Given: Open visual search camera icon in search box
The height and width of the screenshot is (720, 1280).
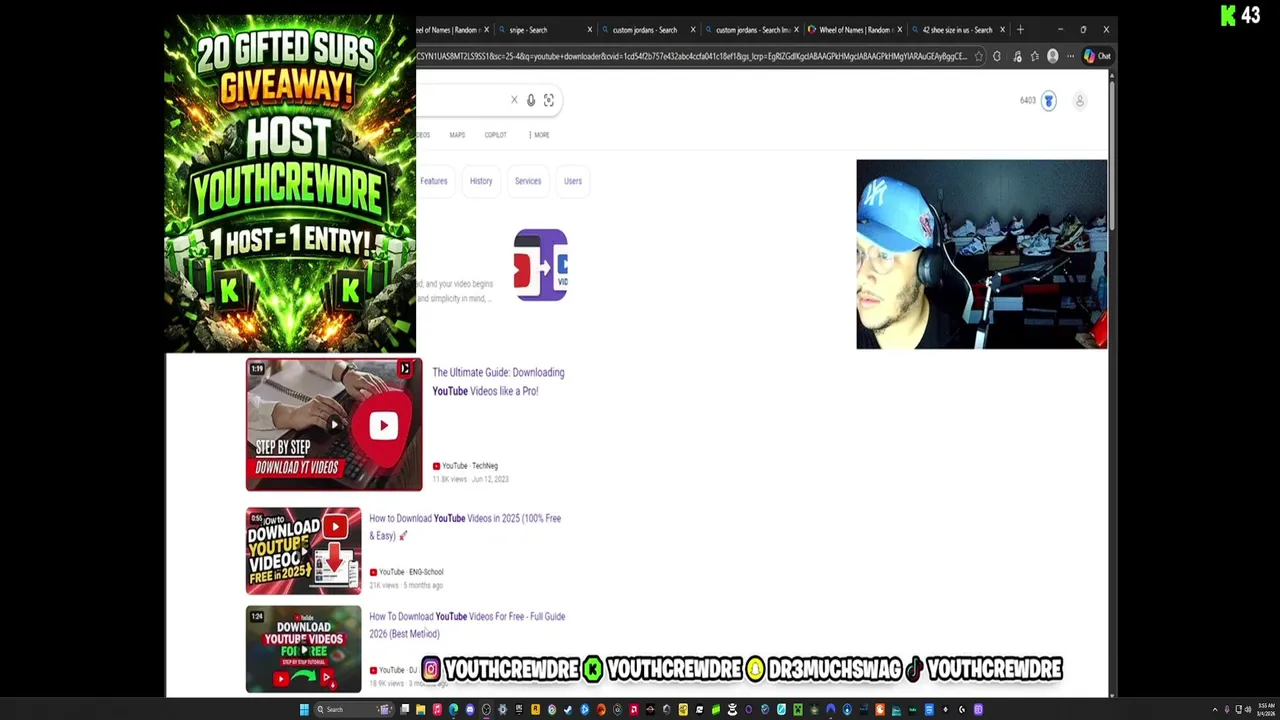Looking at the screenshot, I should tap(549, 100).
